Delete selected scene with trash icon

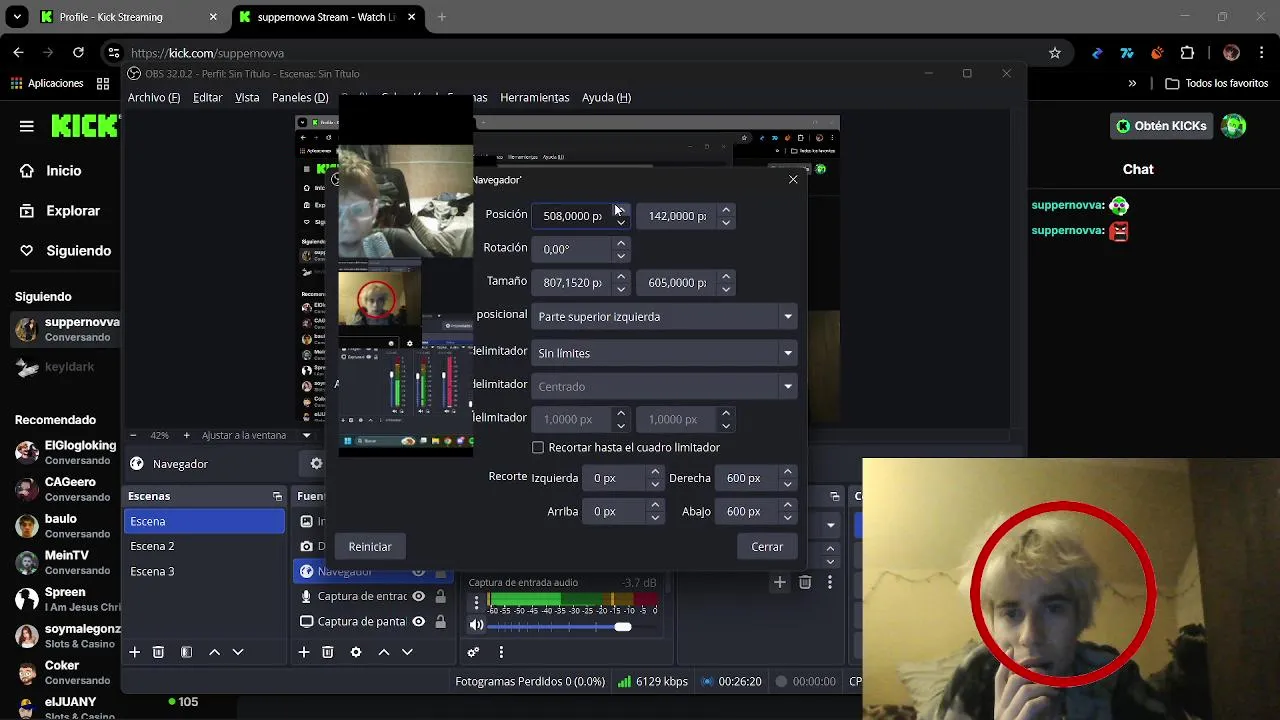[x=158, y=652]
